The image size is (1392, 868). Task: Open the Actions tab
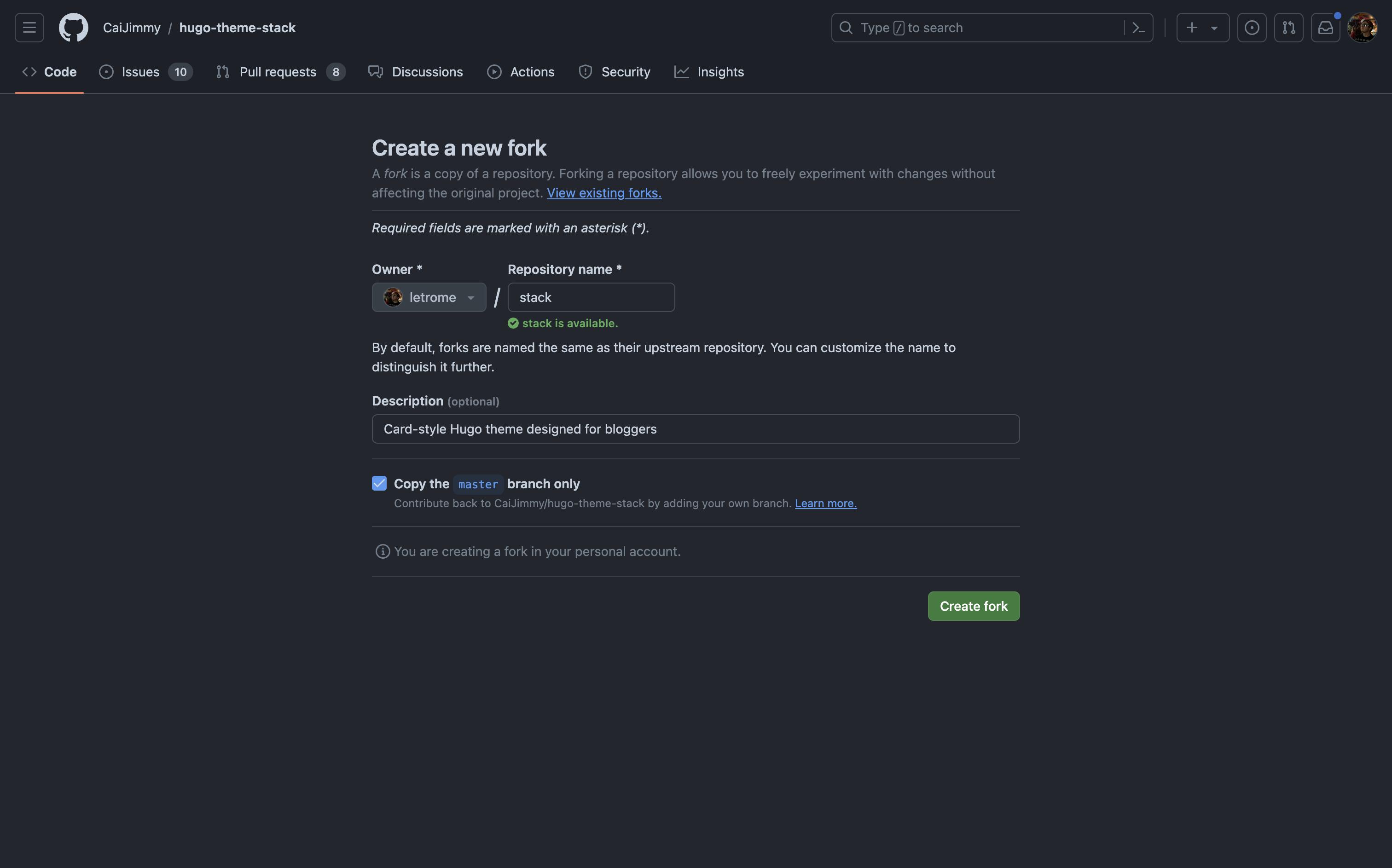coord(521,72)
